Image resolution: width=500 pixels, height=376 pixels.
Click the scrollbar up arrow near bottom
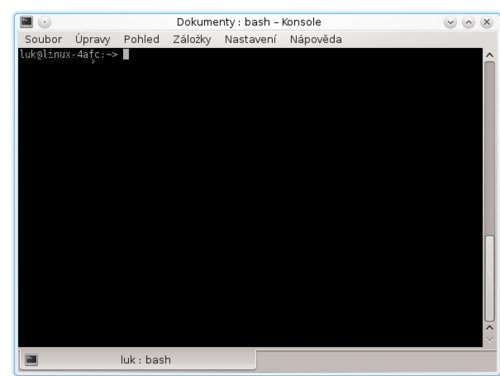point(489,328)
